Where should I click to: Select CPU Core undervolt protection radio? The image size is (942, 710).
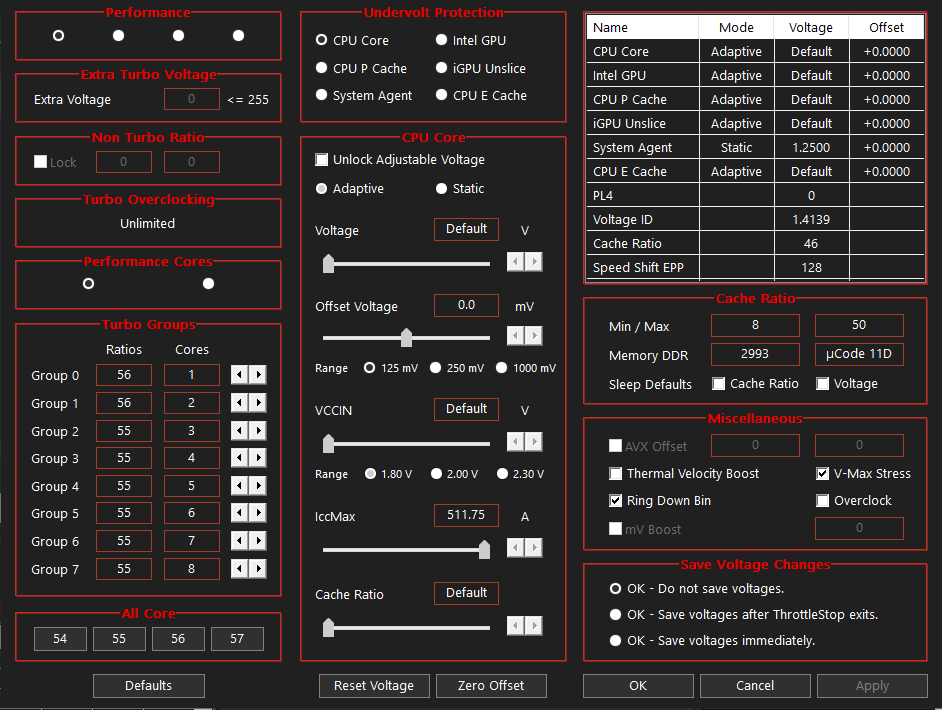pos(321,40)
